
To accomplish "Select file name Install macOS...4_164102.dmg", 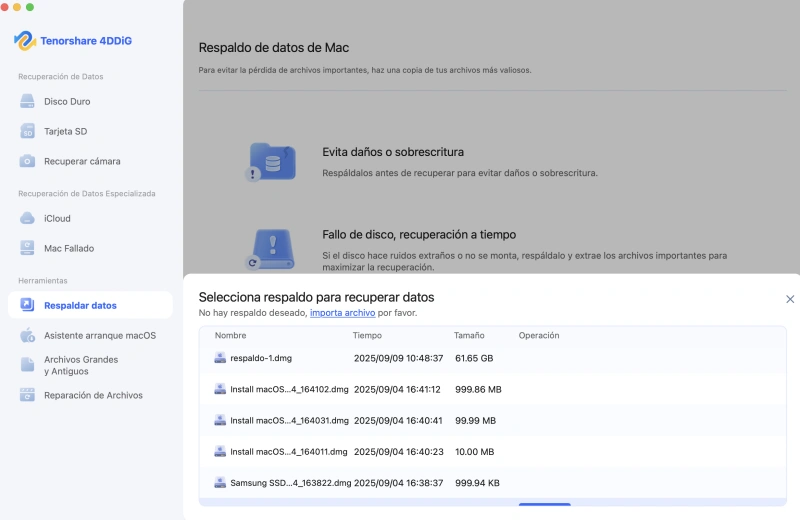I will click(x=289, y=389).
